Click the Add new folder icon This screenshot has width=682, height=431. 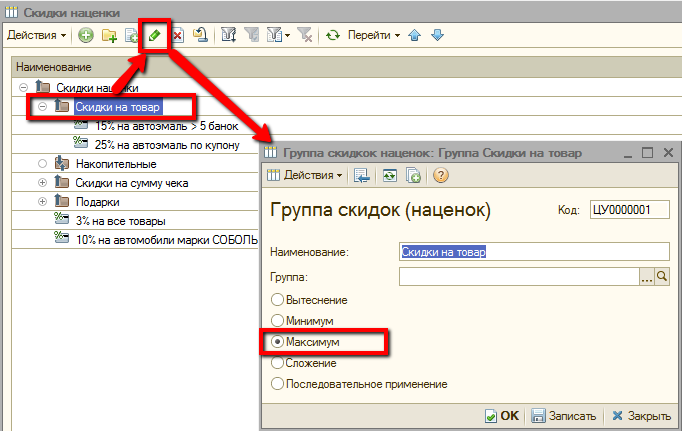[109, 36]
